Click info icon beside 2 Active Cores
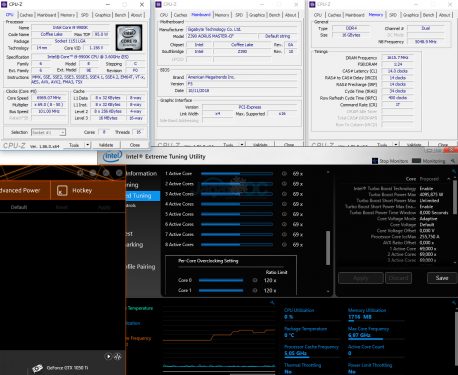This screenshot has width=458, height=375. [x=284, y=184]
